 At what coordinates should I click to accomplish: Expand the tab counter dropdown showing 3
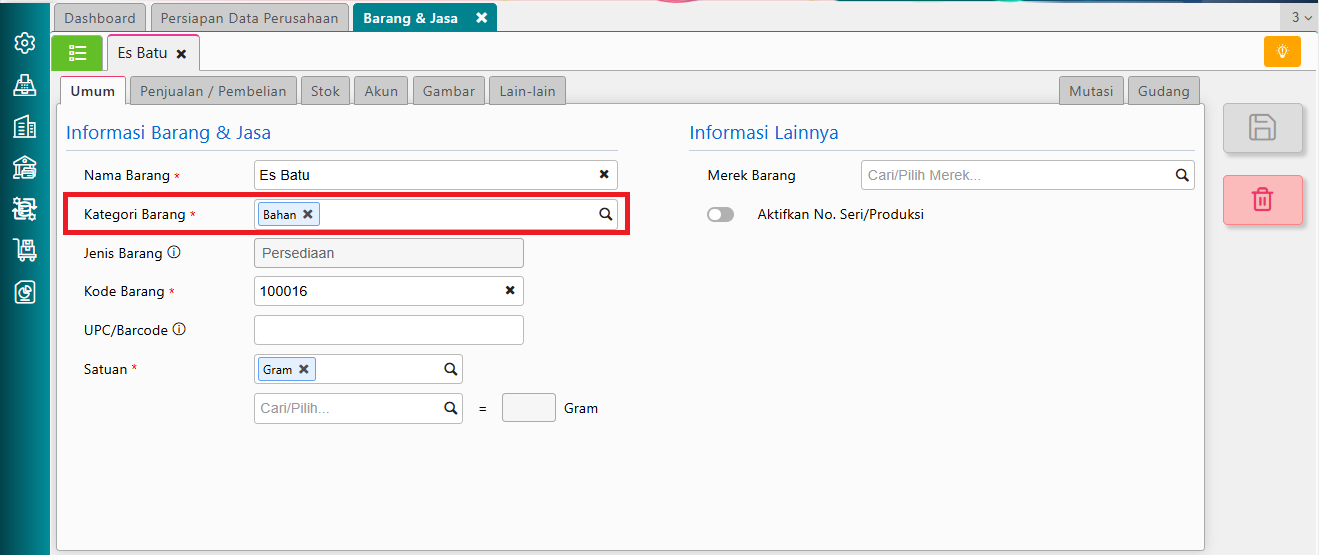click(x=1301, y=17)
